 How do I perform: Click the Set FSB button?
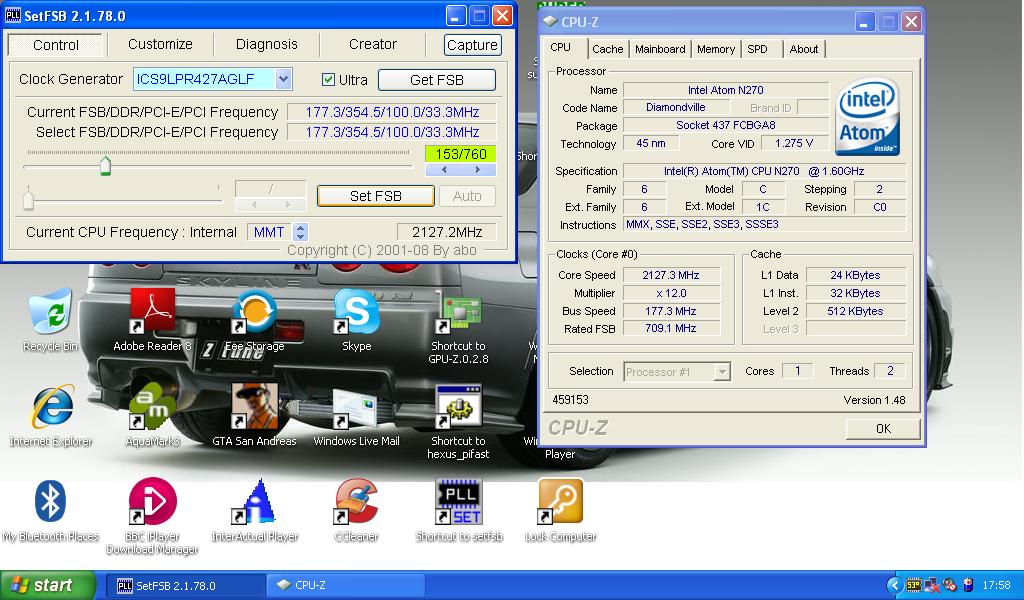tap(376, 196)
